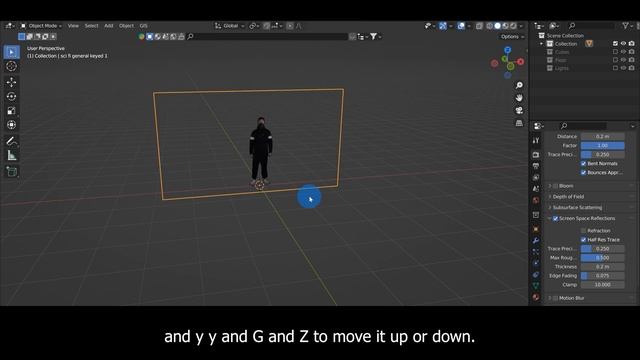Click the viewport Zoom magnifier icon
This screenshot has width=640, height=360.
(519, 85)
